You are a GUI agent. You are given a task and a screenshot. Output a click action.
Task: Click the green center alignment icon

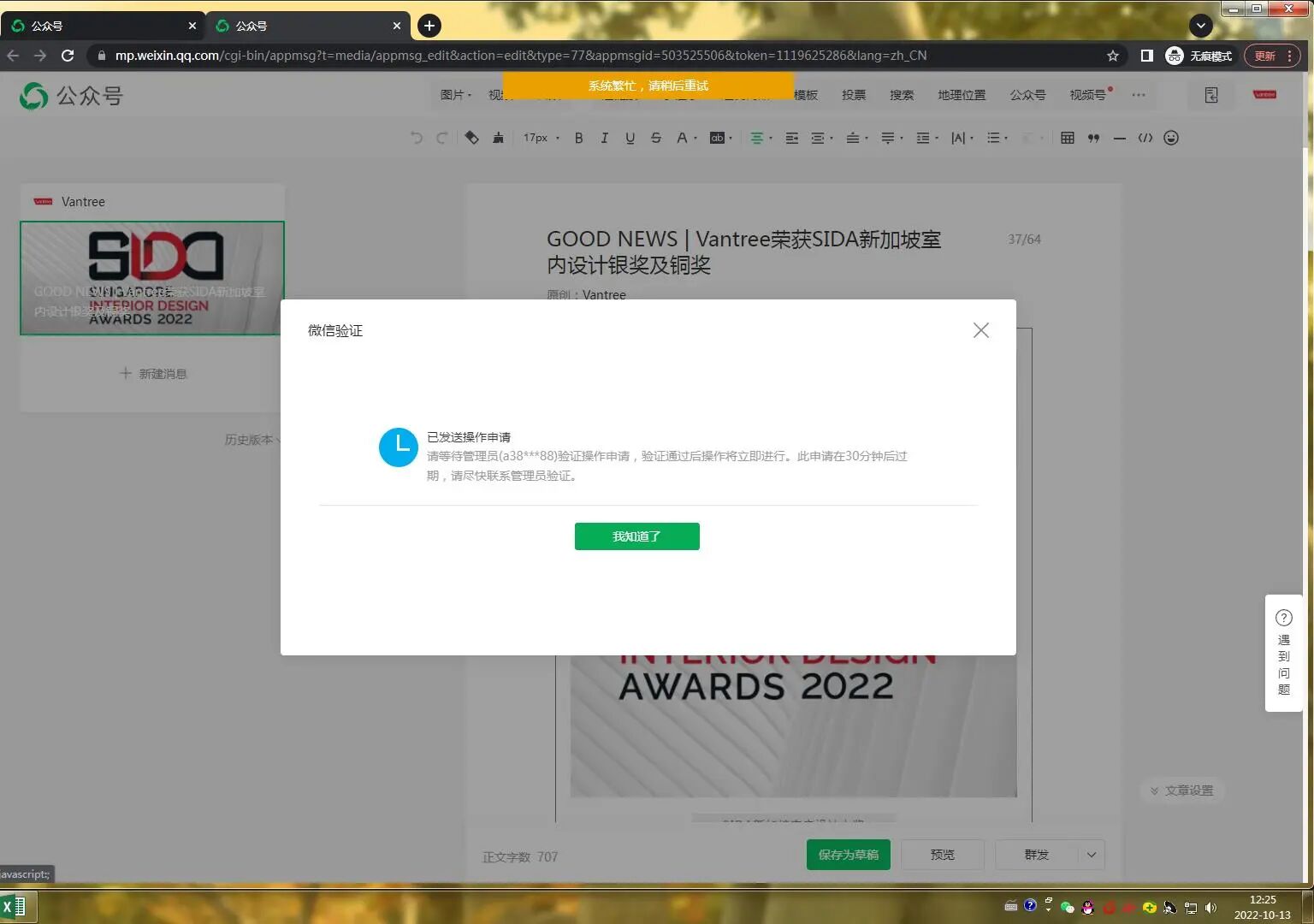click(x=756, y=138)
